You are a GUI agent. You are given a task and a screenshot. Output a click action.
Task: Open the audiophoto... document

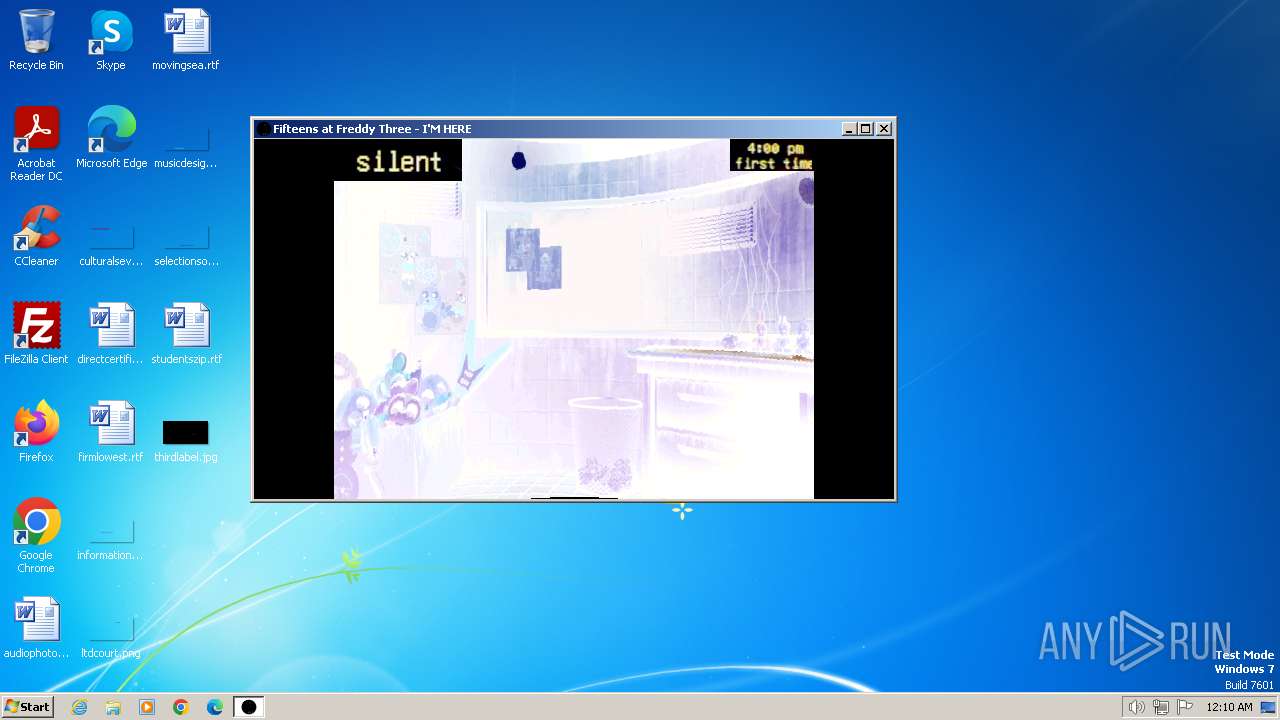[x=36, y=628]
